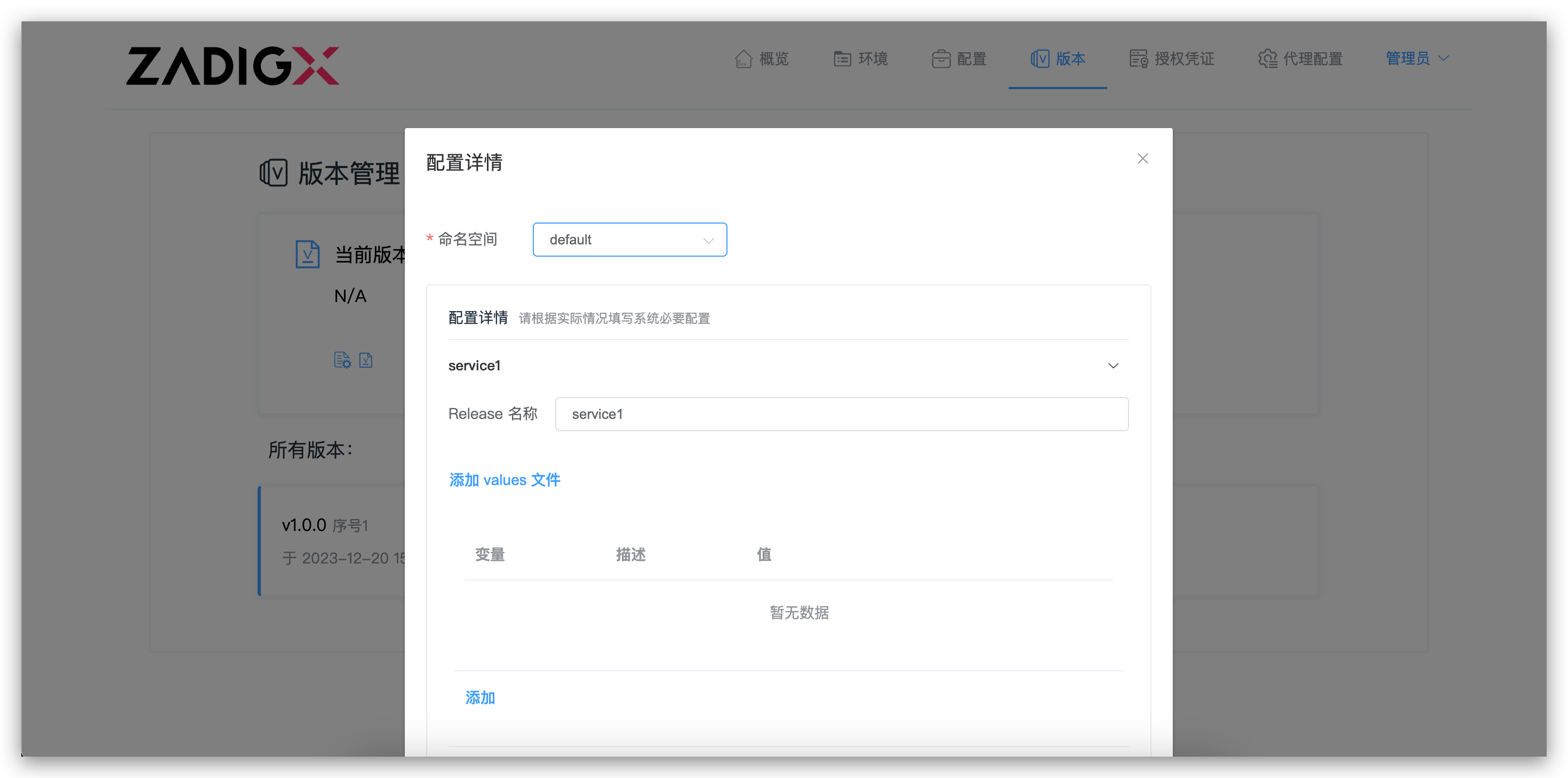Click the 配置 briefcase icon in navbar
Screen dimensions: 1568x778
coord(941,59)
